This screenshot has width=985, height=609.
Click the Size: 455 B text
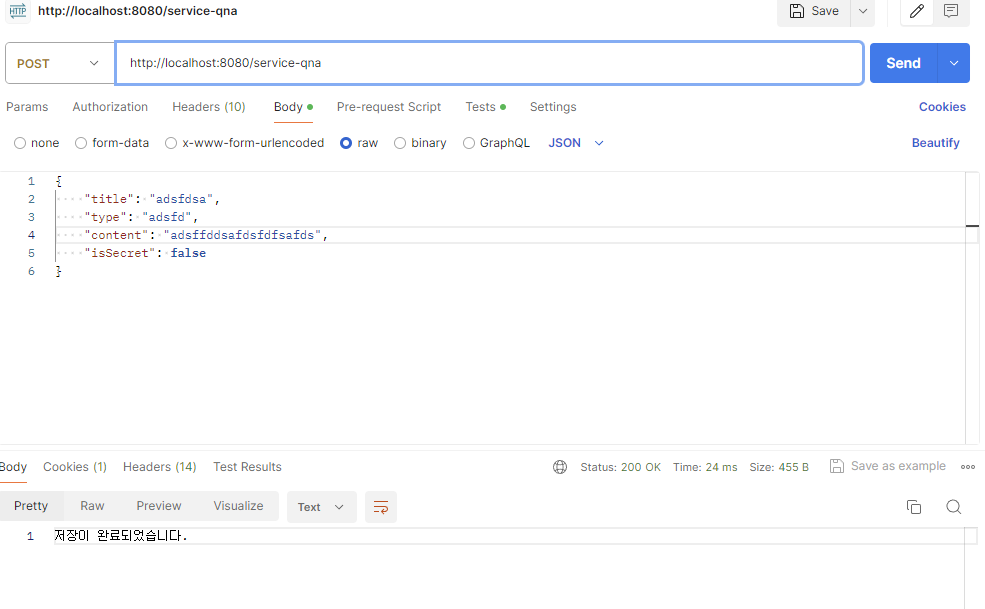[779, 467]
